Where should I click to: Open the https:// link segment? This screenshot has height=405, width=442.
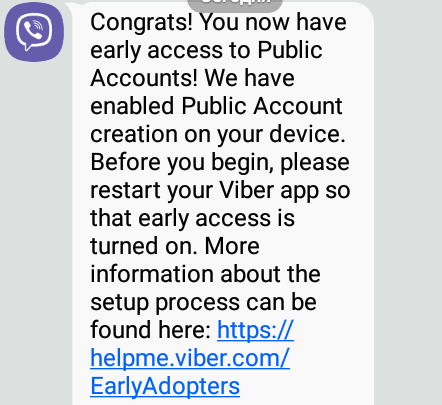[x=255, y=330]
